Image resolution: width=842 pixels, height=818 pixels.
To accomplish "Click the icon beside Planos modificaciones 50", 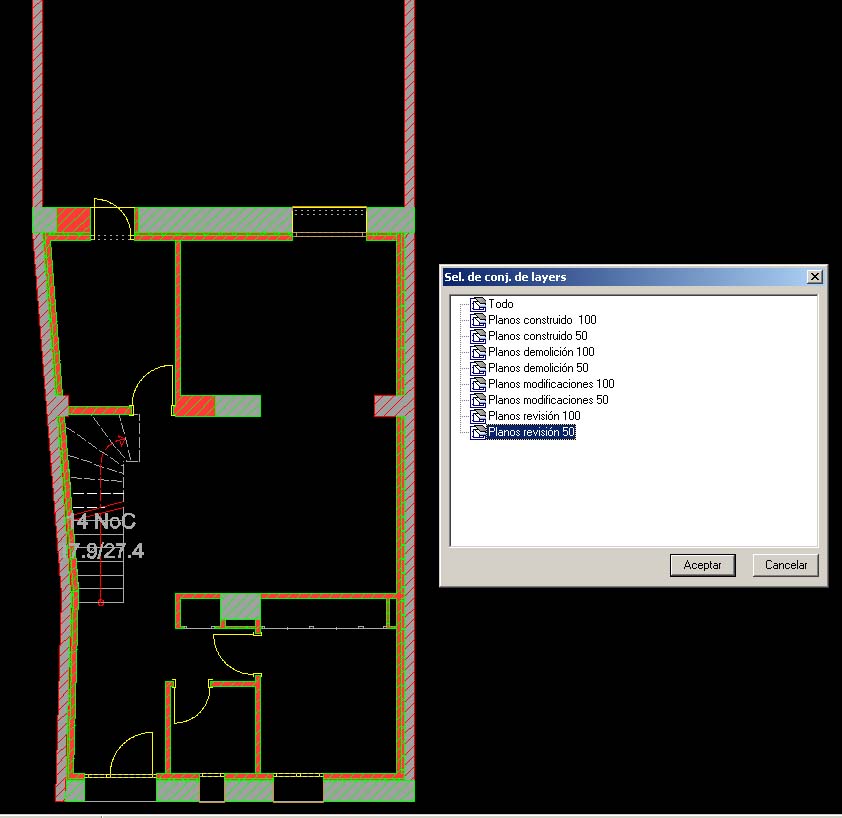I will (478, 401).
